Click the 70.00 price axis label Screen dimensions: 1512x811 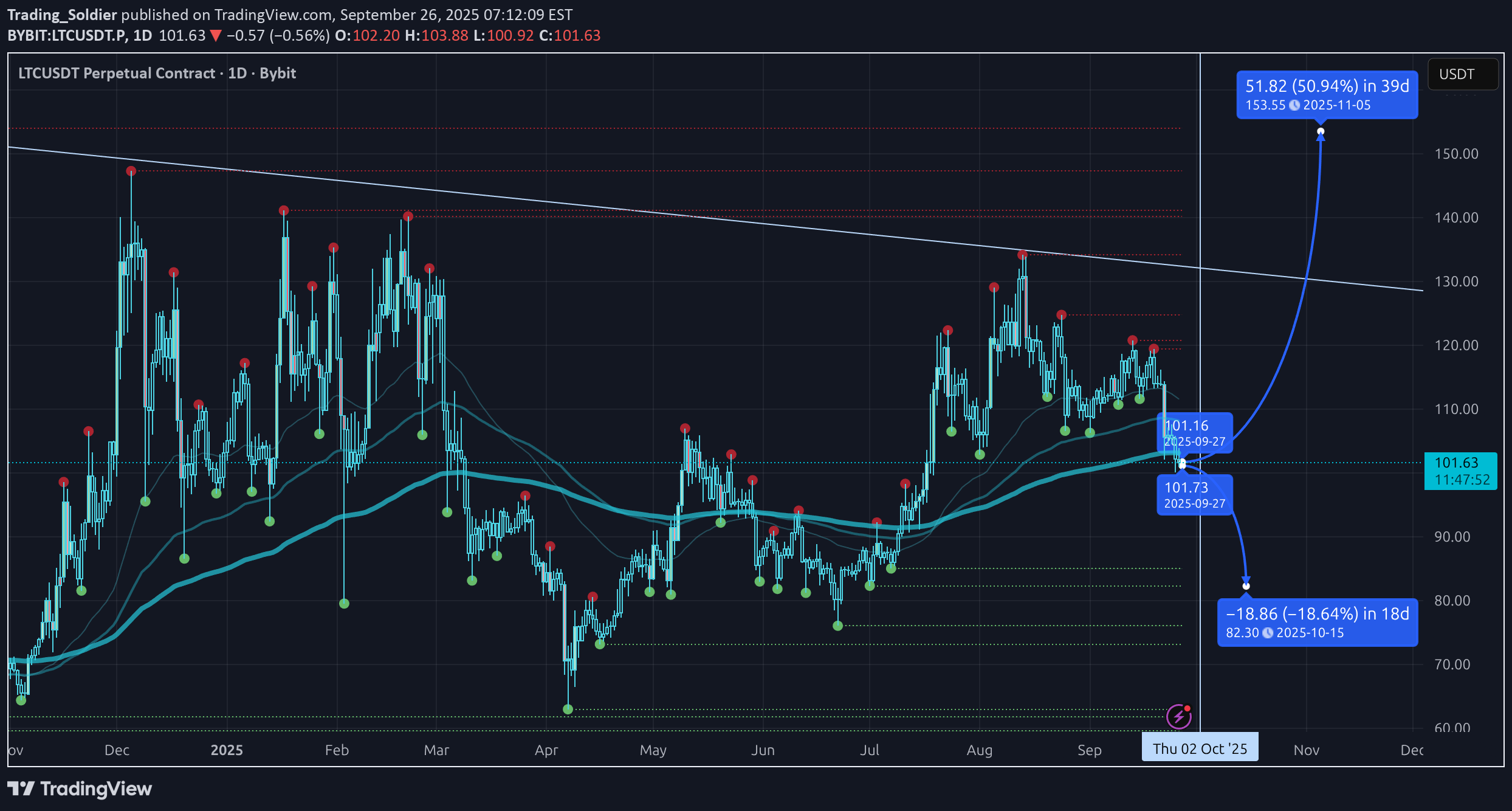1452,664
